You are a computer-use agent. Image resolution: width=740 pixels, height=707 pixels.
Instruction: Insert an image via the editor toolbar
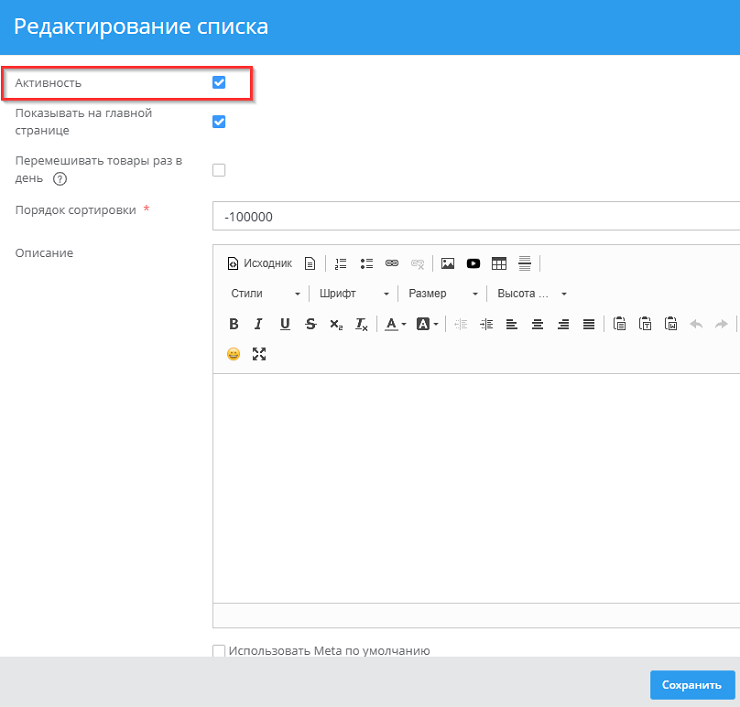click(448, 264)
